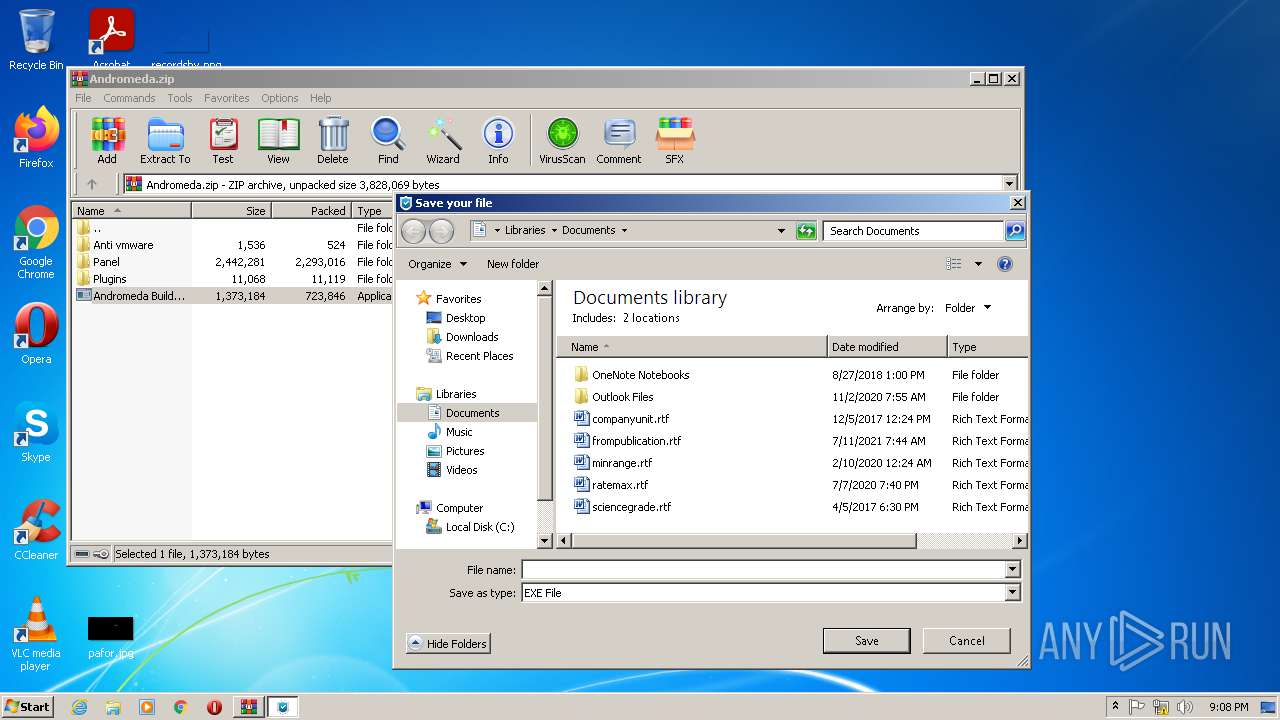Viewport: 1280px width, 720px height.
Task: Open the Save as type dropdown
Action: (1012, 593)
